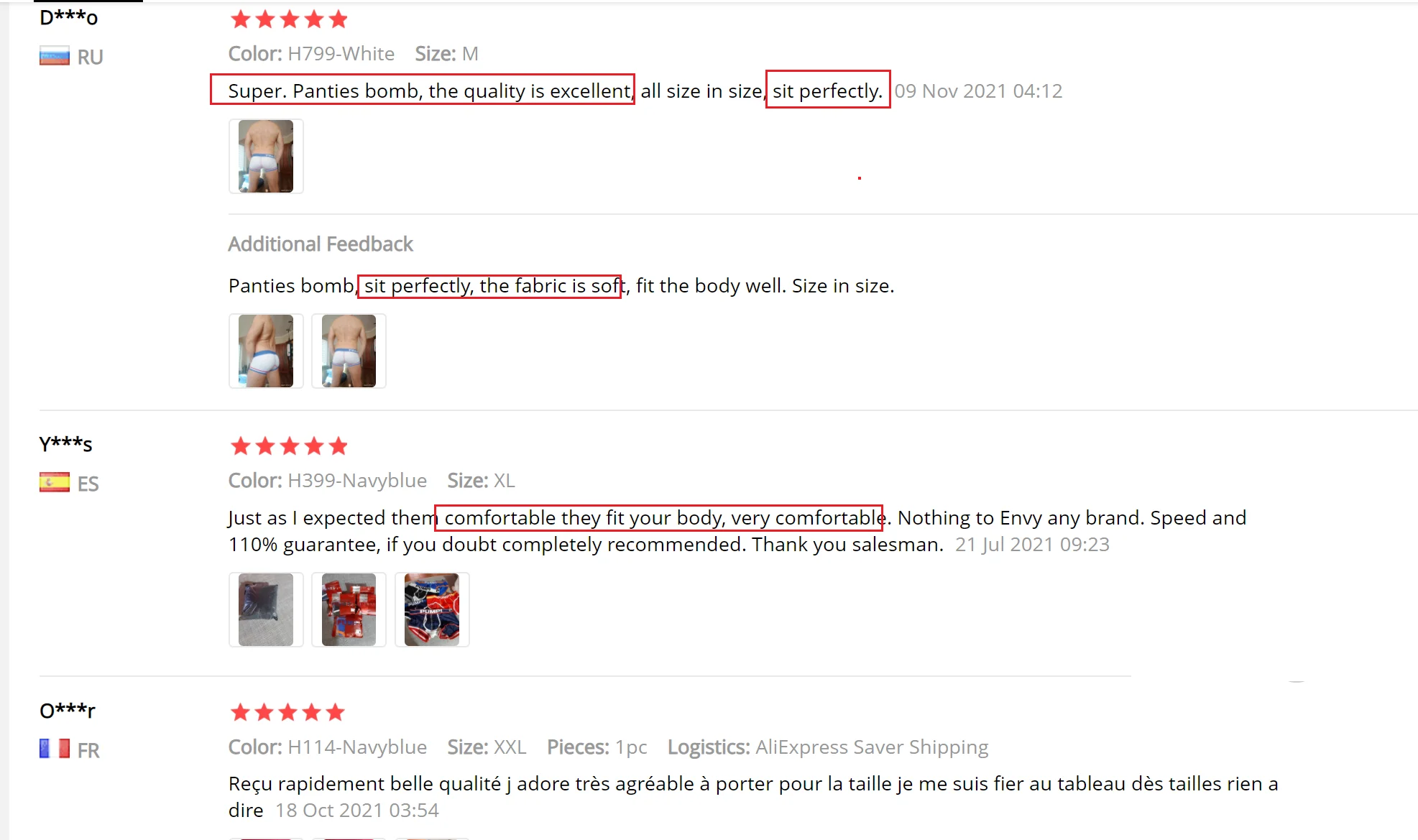Click reviewer name O***r
This screenshot has width=1418, height=840.
coord(68,711)
